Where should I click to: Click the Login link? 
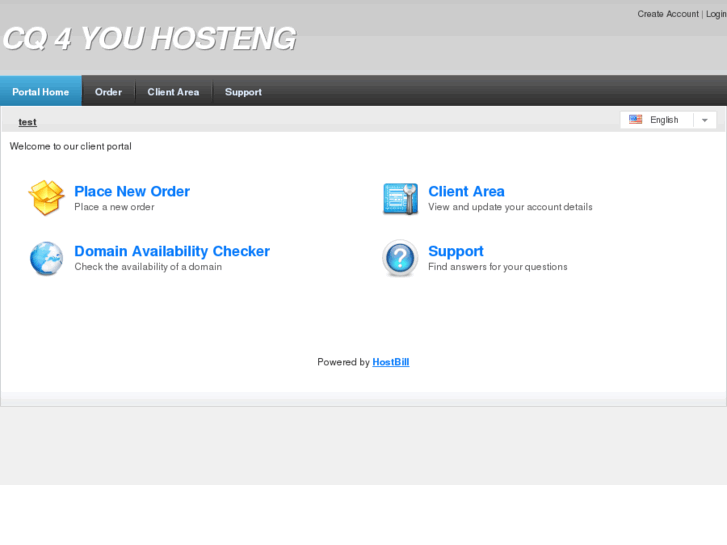(x=716, y=14)
